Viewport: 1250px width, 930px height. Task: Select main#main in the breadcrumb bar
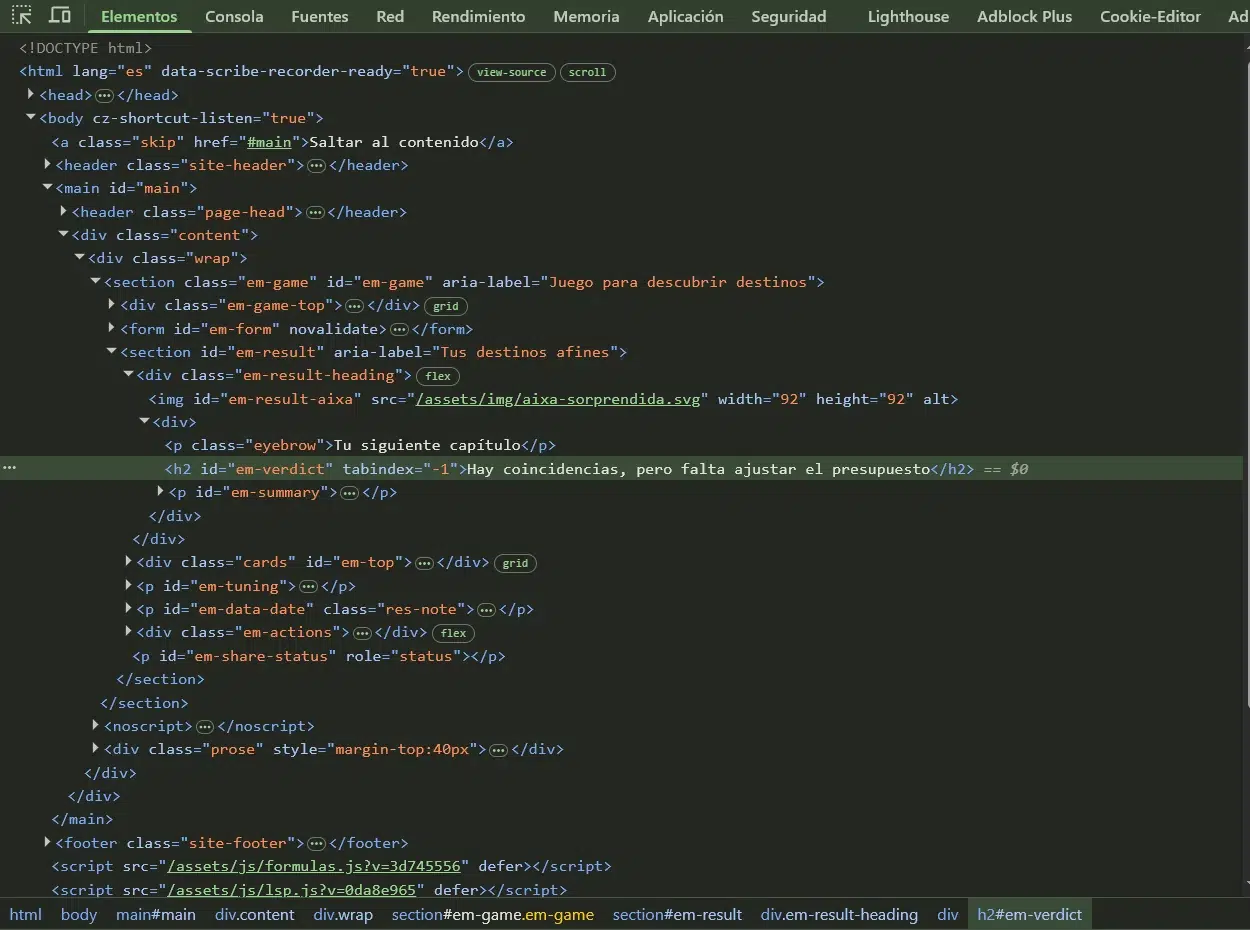tap(156, 914)
